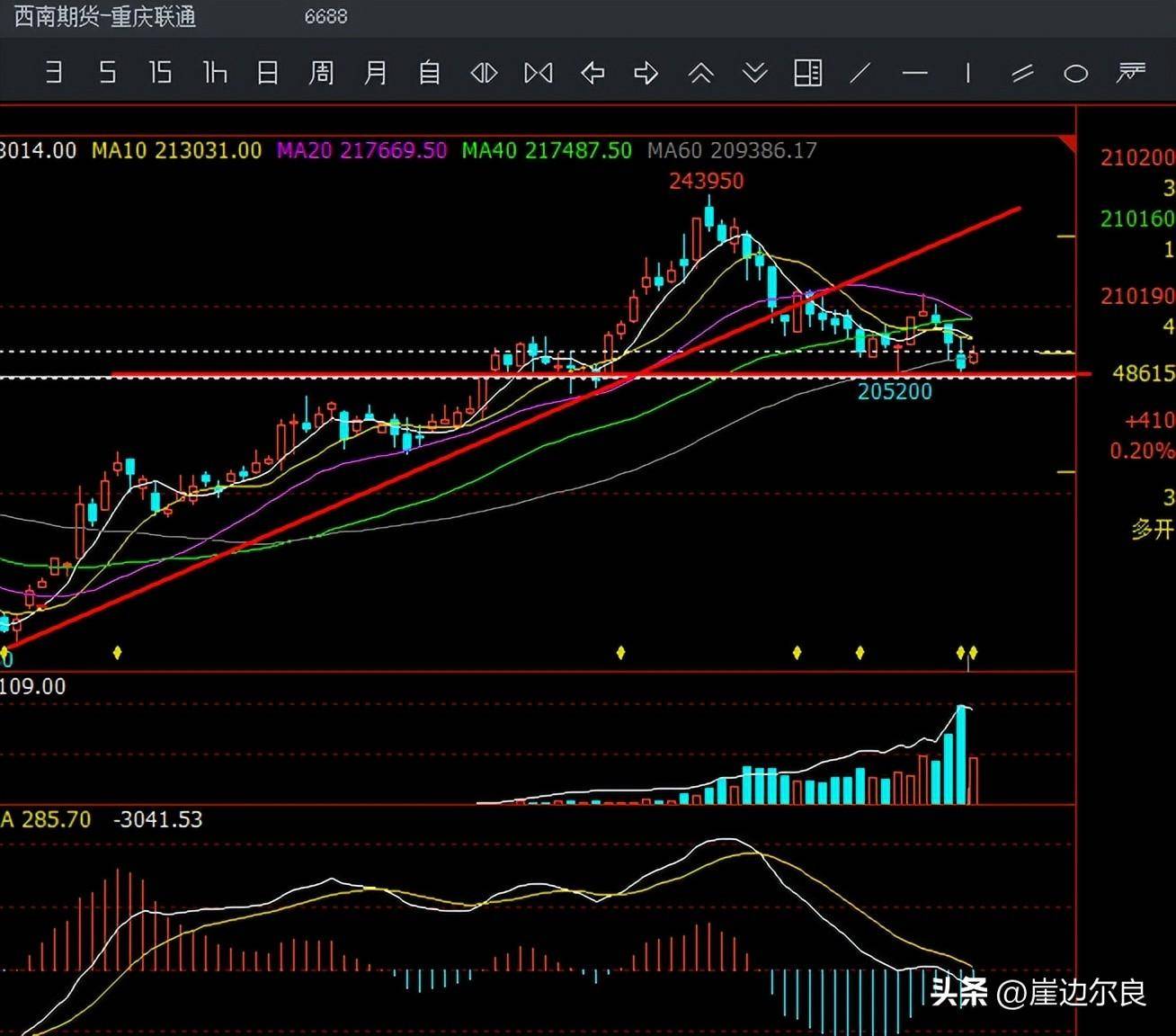Click the 48615 value in side panel
The image size is (1176, 1036).
tap(1144, 373)
